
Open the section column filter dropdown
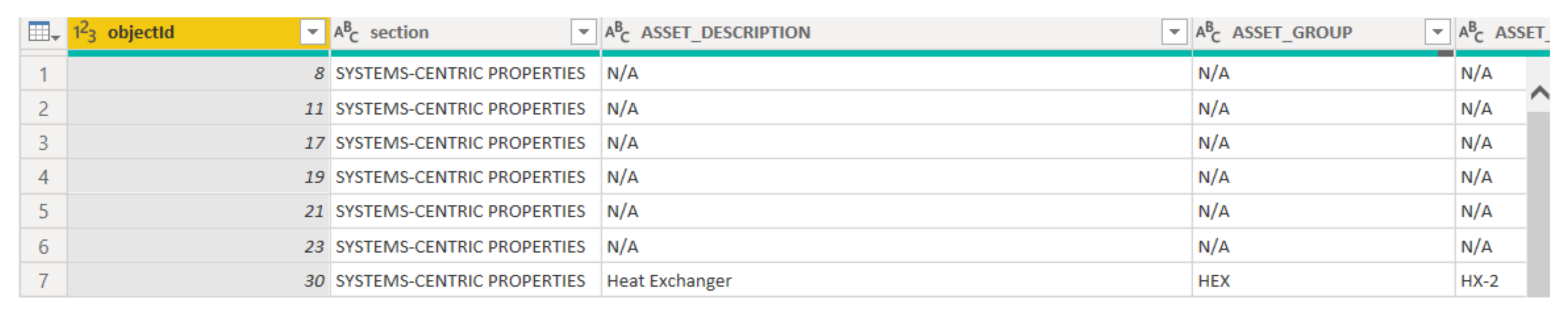pyautogui.click(x=583, y=32)
